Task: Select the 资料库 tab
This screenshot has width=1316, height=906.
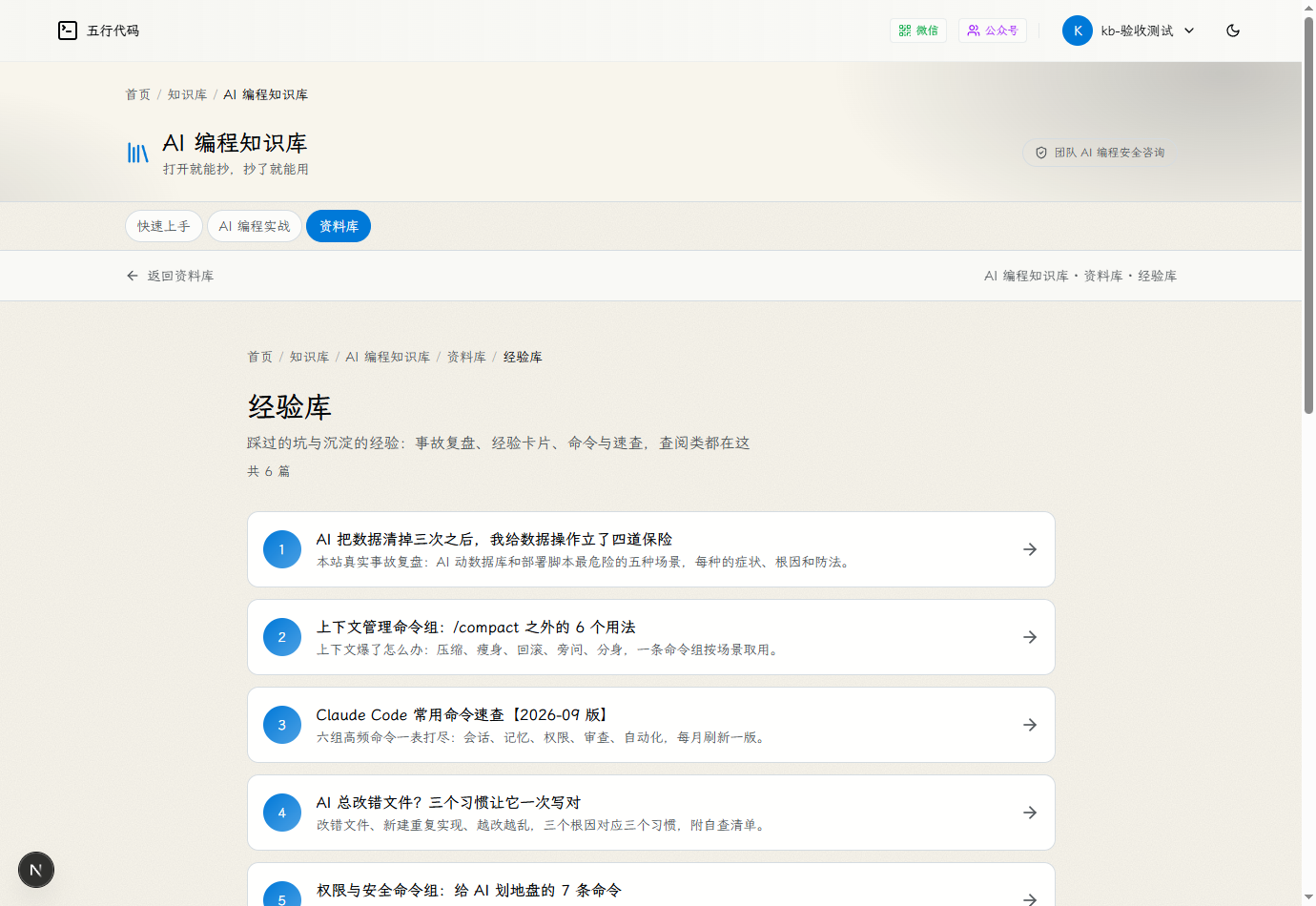Action: [x=339, y=226]
